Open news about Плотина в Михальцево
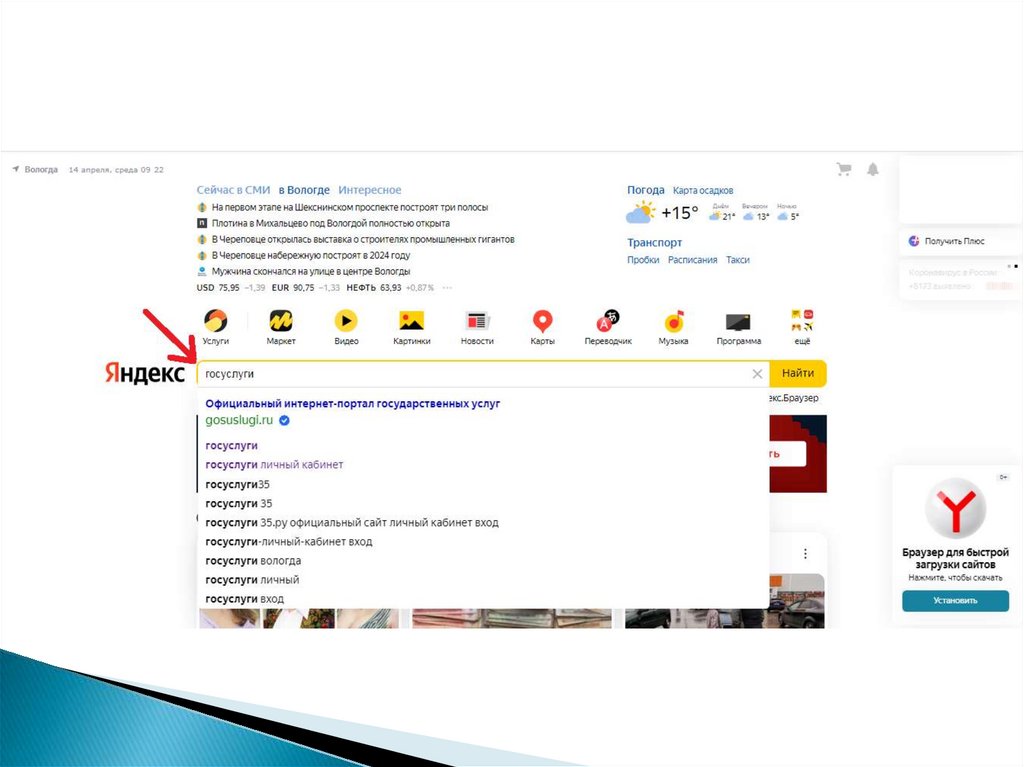The width and height of the screenshot is (1024, 767). pos(330,223)
